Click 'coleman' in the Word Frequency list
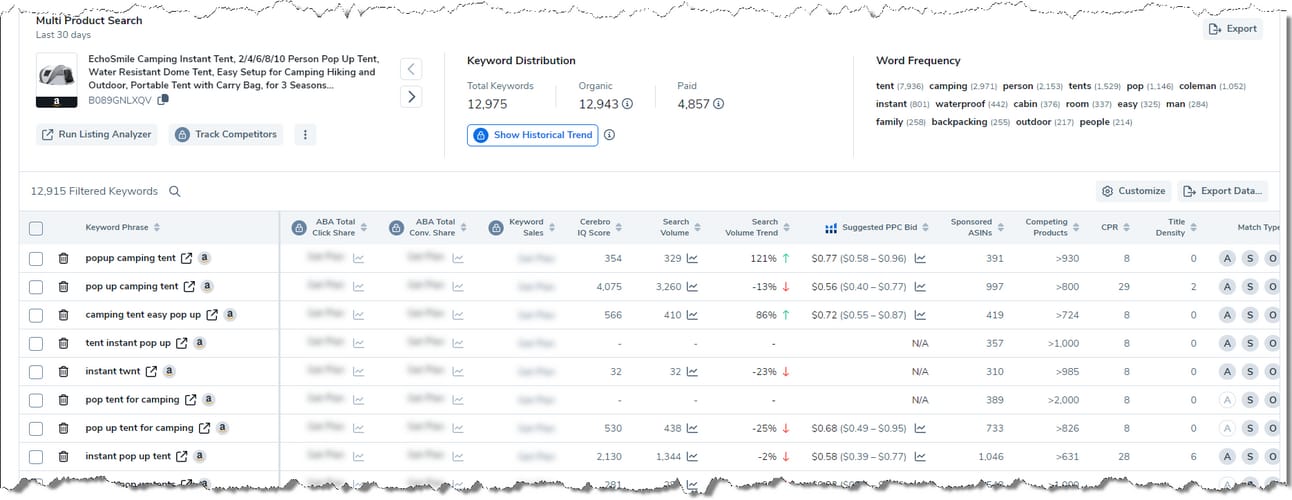This screenshot has width=1292, height=500. [x=1198, y=86]
